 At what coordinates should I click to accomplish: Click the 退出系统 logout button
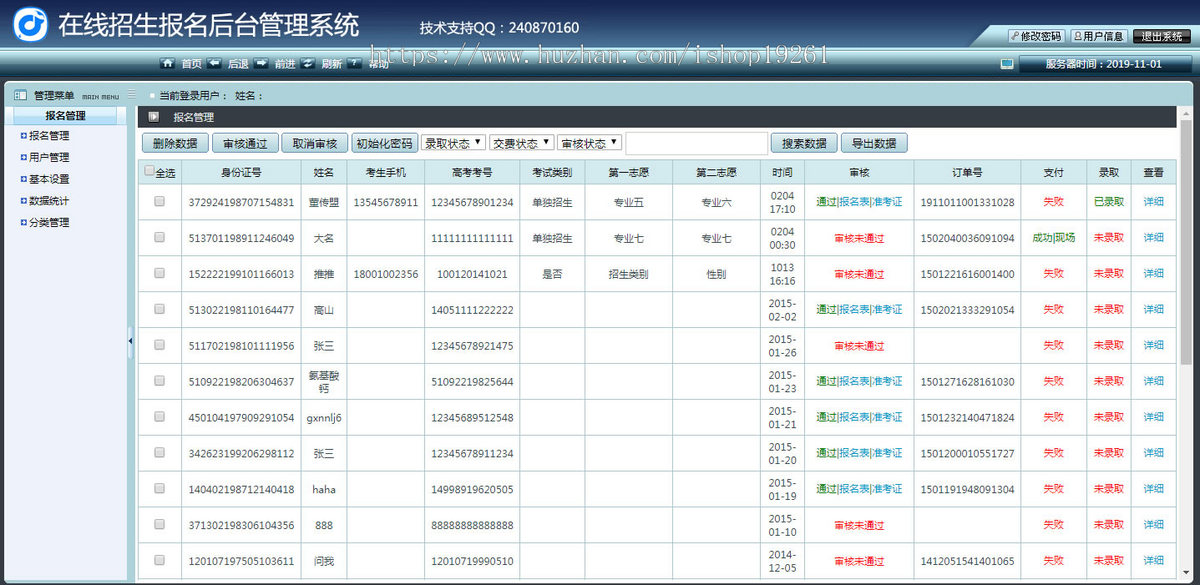(x=1161, y=36)
